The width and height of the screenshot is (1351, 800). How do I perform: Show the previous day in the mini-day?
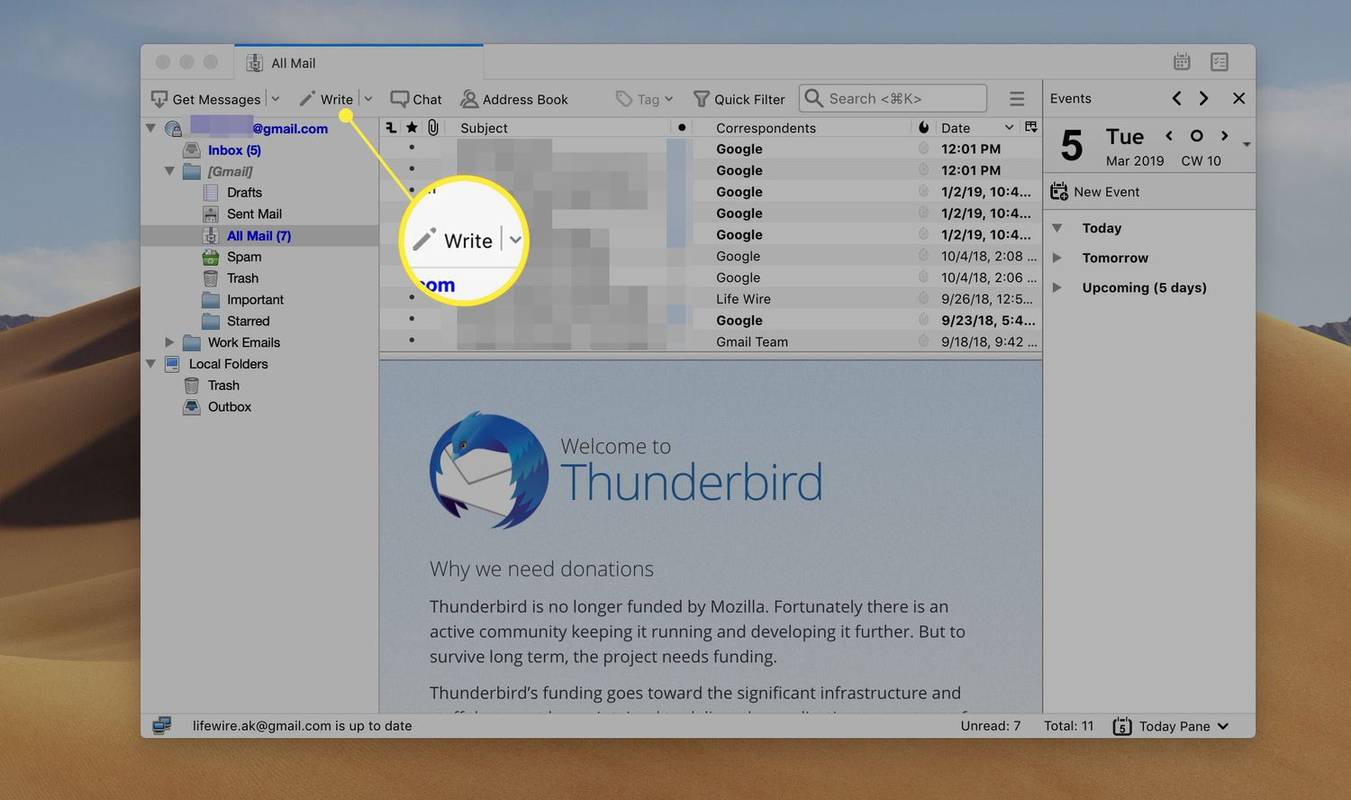tap(1168, 136)
